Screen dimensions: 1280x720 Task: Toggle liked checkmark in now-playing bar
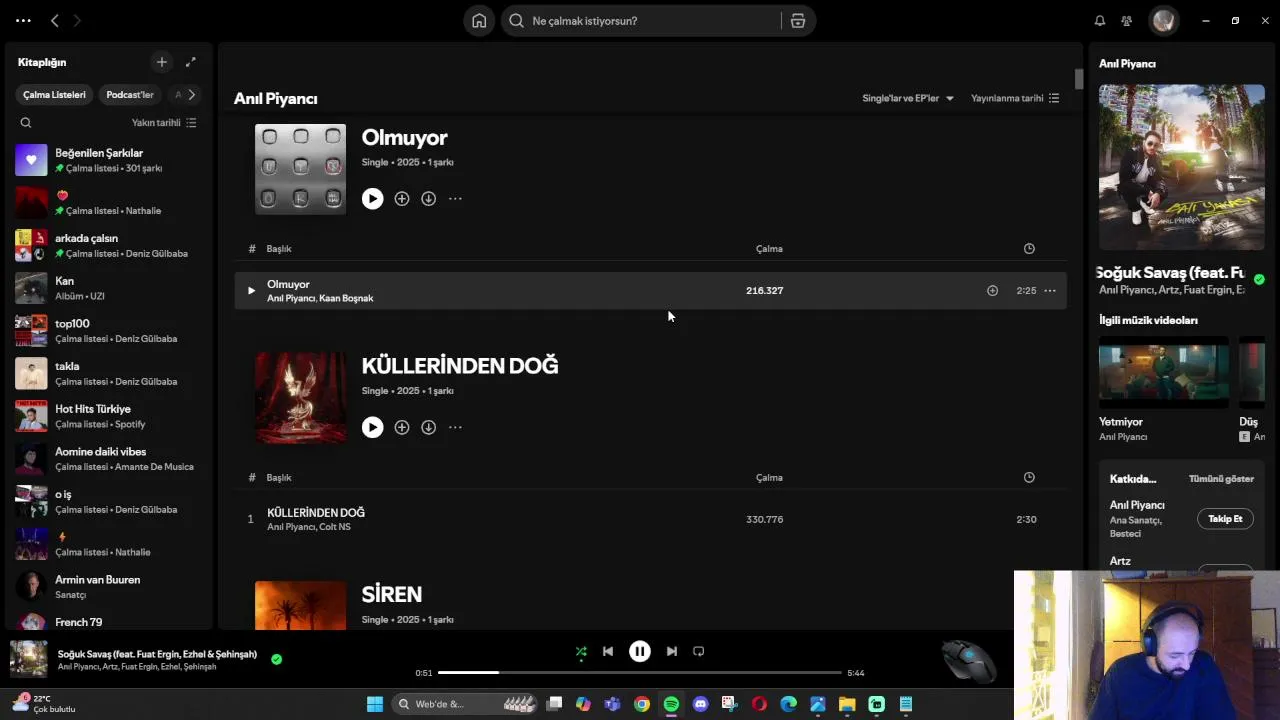pos(276,659)
